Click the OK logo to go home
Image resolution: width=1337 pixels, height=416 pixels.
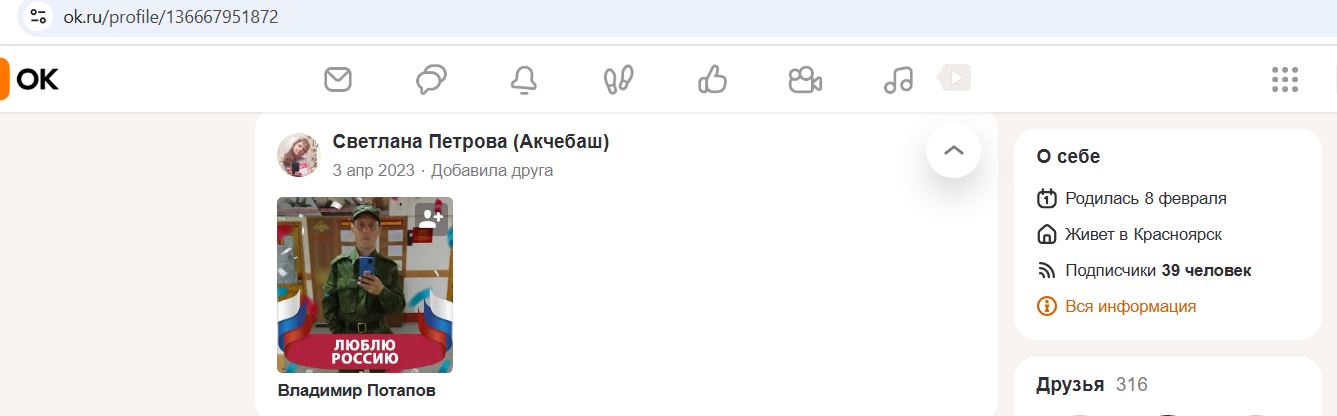point(30,79)
